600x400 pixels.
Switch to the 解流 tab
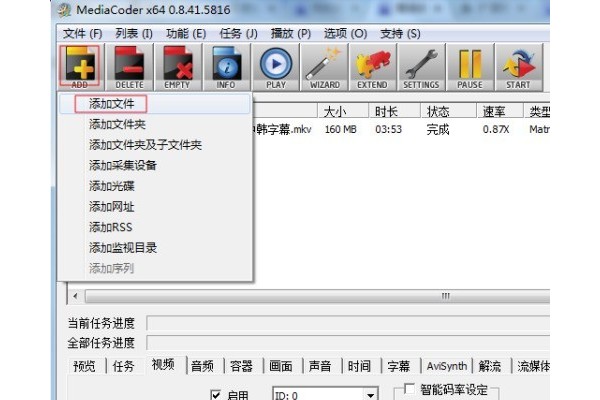[x=490, y=366]
